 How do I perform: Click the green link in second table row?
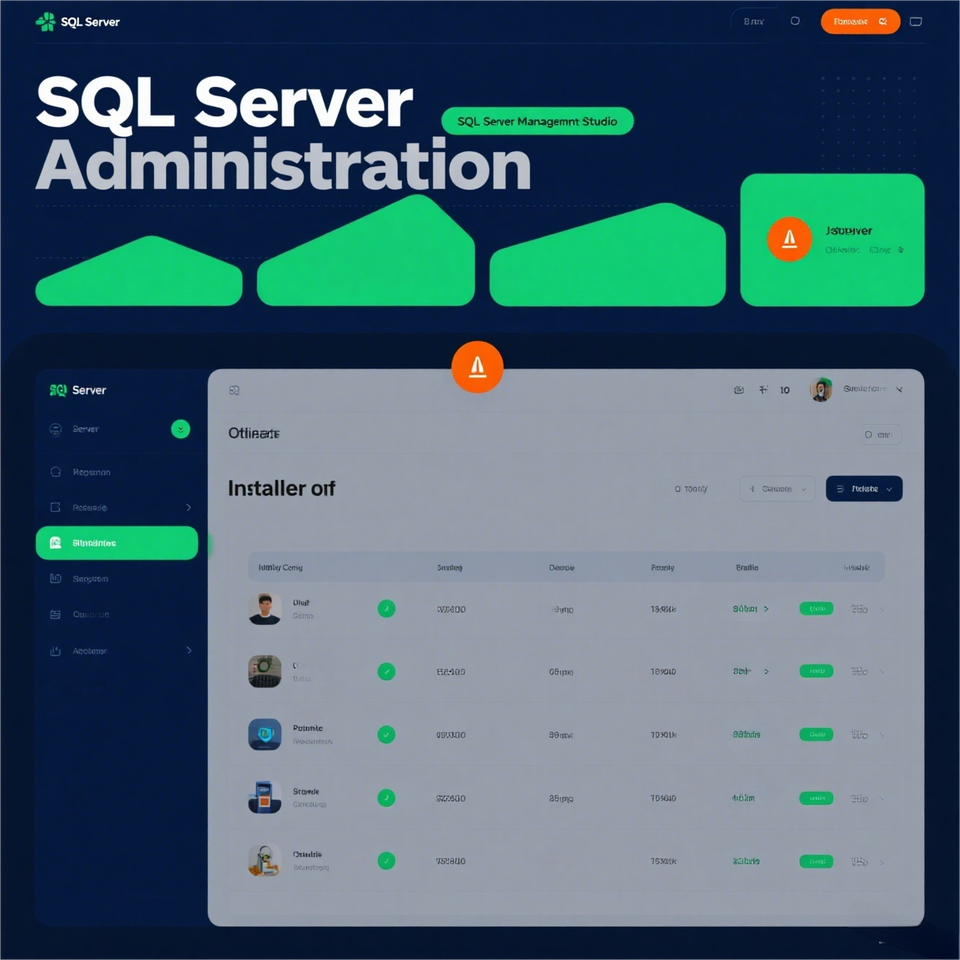tap(751, 671)
